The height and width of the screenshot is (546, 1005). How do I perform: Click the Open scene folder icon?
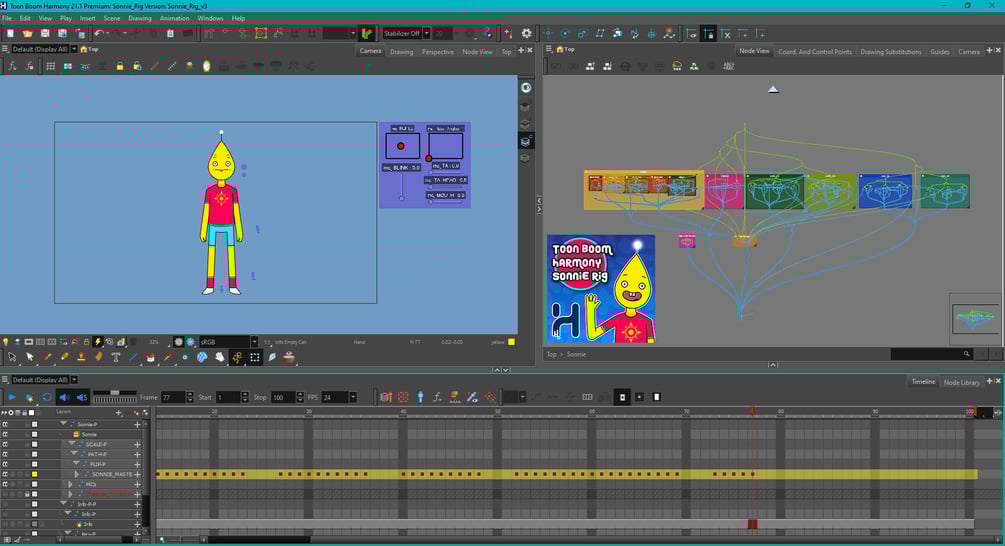click(28, 33)
